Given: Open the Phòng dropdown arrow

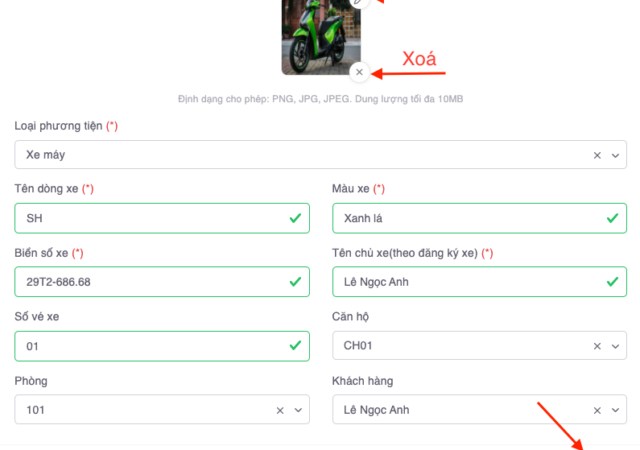Looking at the screenshot, I should point(298,410).
